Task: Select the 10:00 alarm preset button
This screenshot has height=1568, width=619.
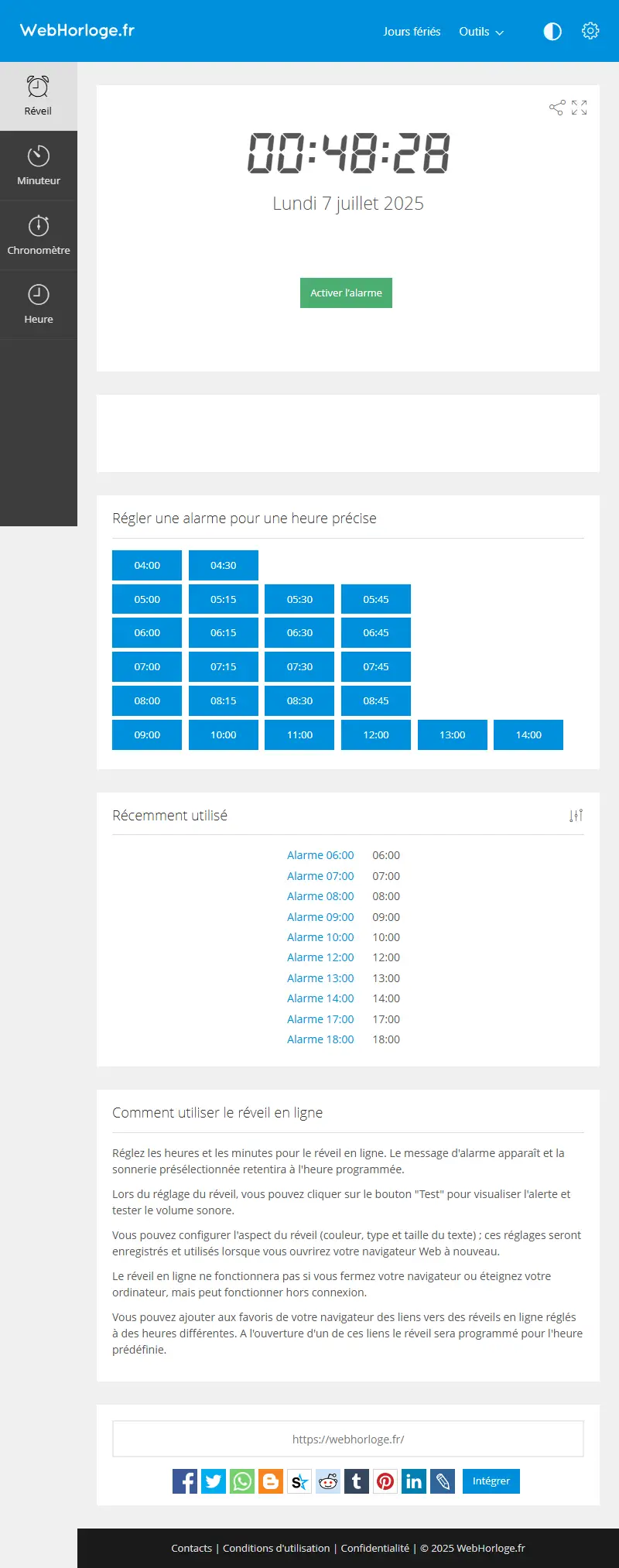Action: 224,734
